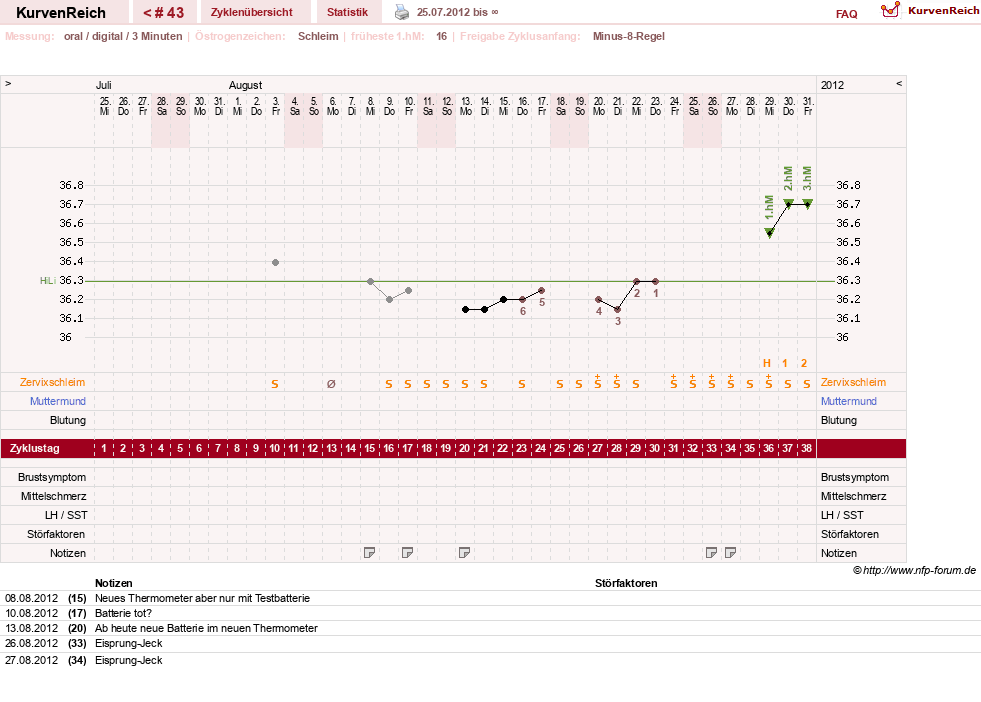Click the date 08.08.2012 in notes list

[31, 598]
